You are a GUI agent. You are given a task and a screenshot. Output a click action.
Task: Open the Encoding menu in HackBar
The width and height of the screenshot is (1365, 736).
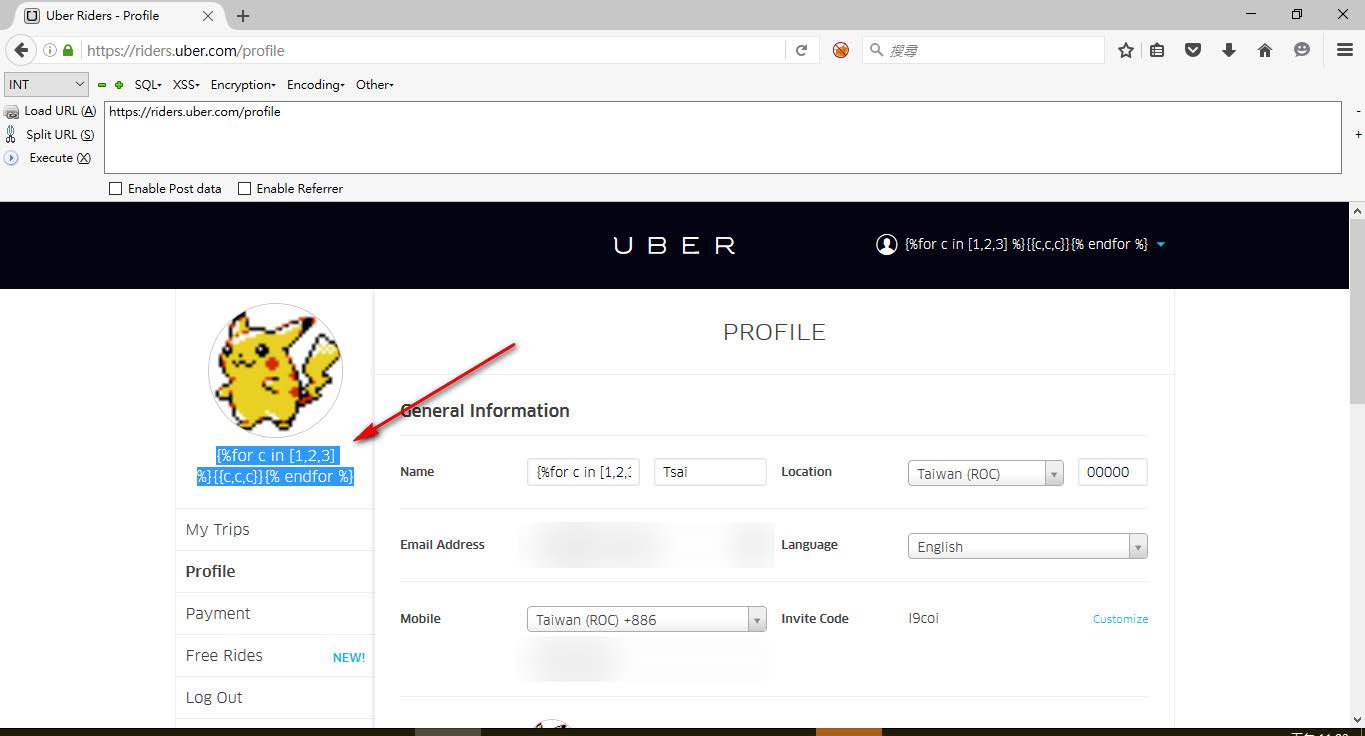pyautogui.click(x=315, y=85)
